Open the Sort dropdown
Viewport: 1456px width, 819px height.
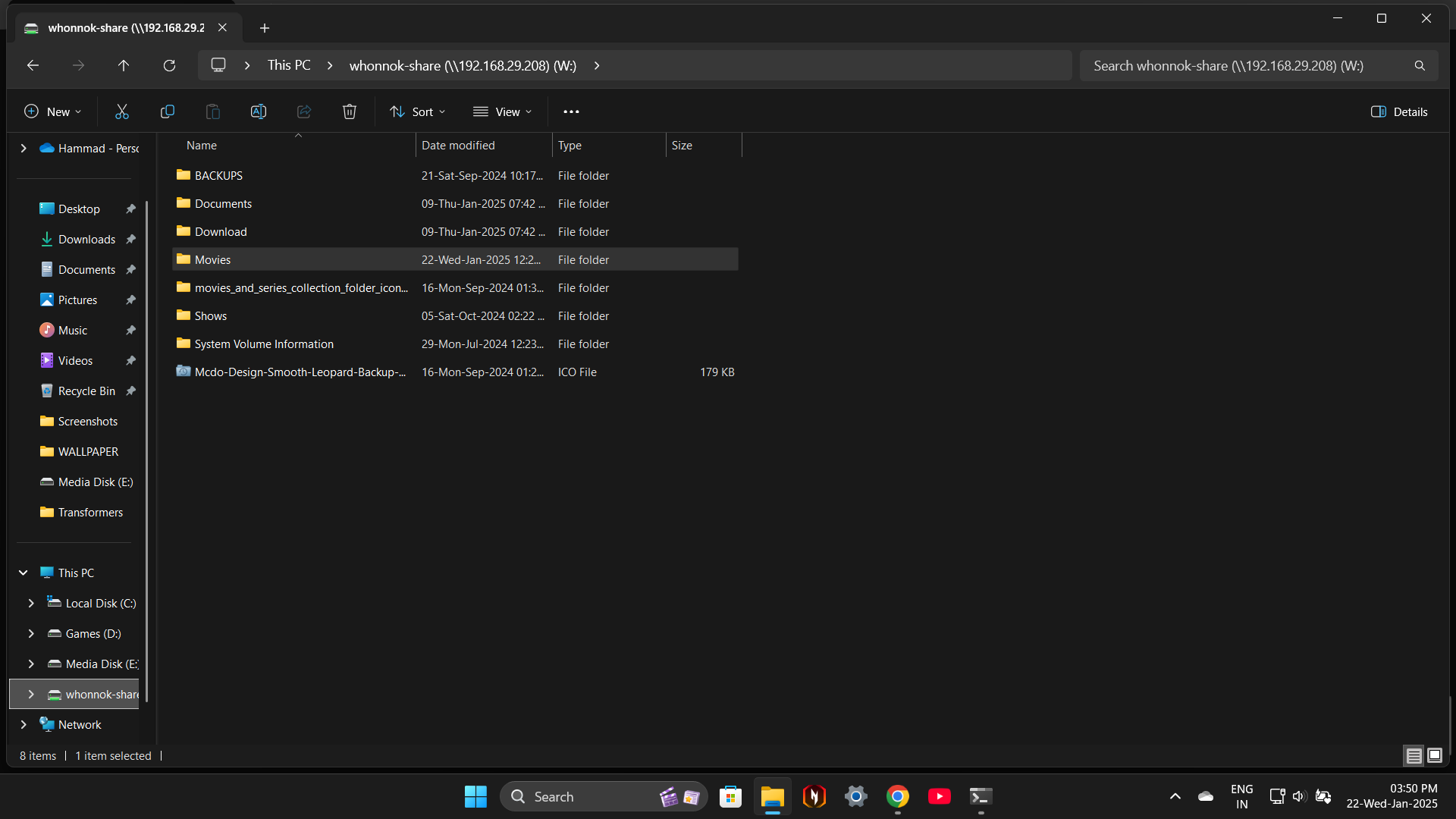[417, 111]
